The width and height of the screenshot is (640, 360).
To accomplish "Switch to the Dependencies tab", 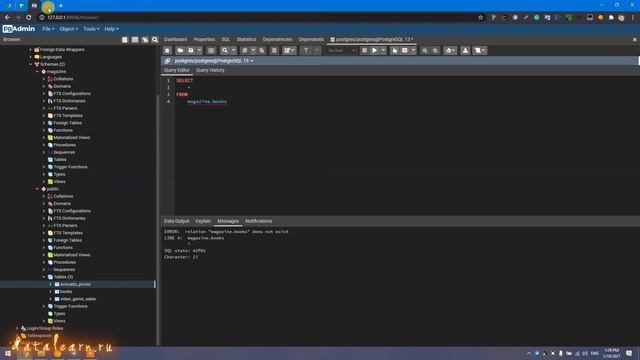I will pos(278,40).
